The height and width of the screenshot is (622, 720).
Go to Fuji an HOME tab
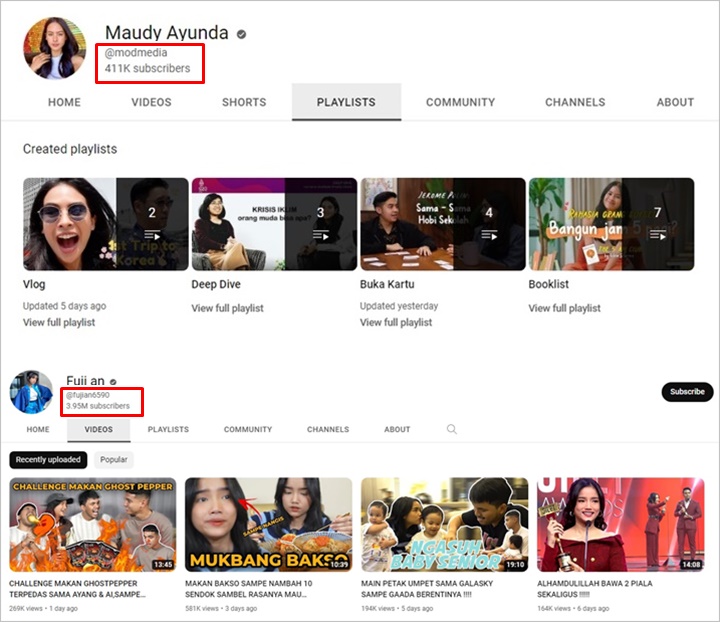pyautogui.click(x=38, y=430)
